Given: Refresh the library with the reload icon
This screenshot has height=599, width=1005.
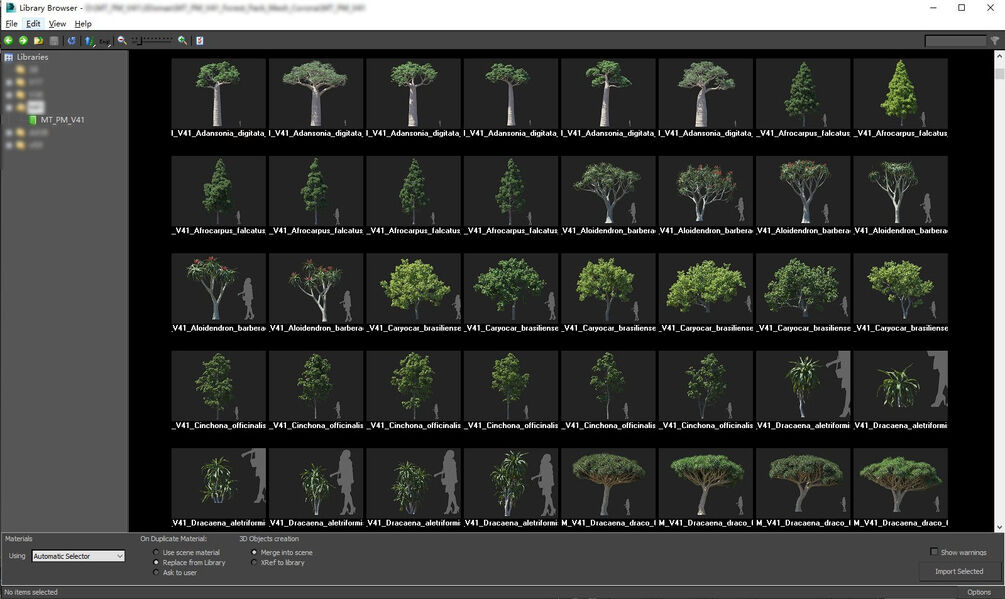Looking at the screenshot, I should tap(70, 40).
